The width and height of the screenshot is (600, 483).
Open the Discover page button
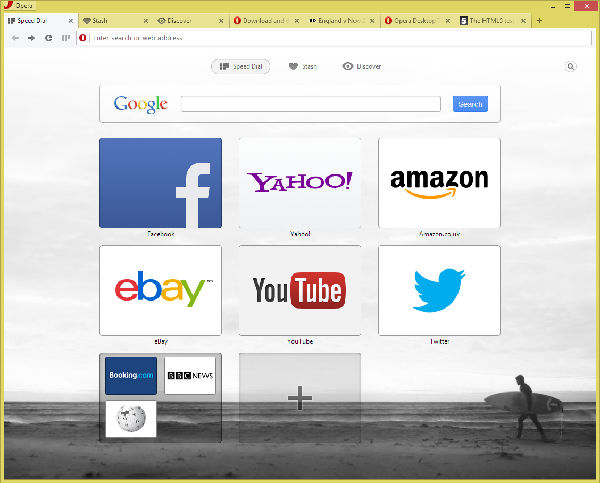pos(362,67)
